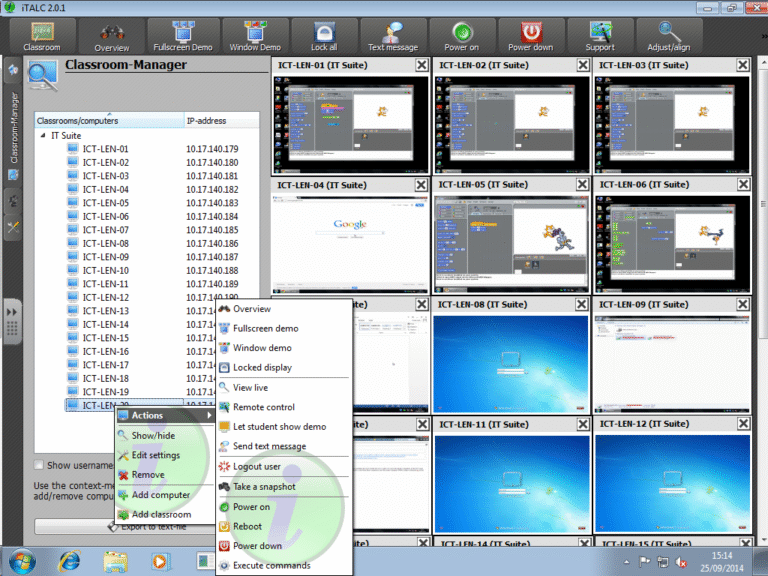Toggle the Show usernames checkbox
Image resolution: width=768 pixels, height=576 pixels.
point(40,465)
